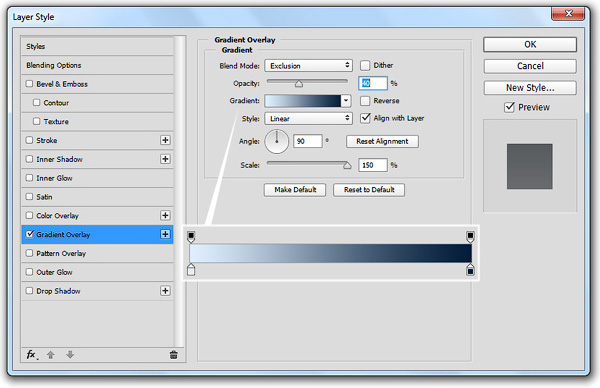
Task: Click the style preview thumbnail
Action: pyautogui.click(x=530, y=166)
